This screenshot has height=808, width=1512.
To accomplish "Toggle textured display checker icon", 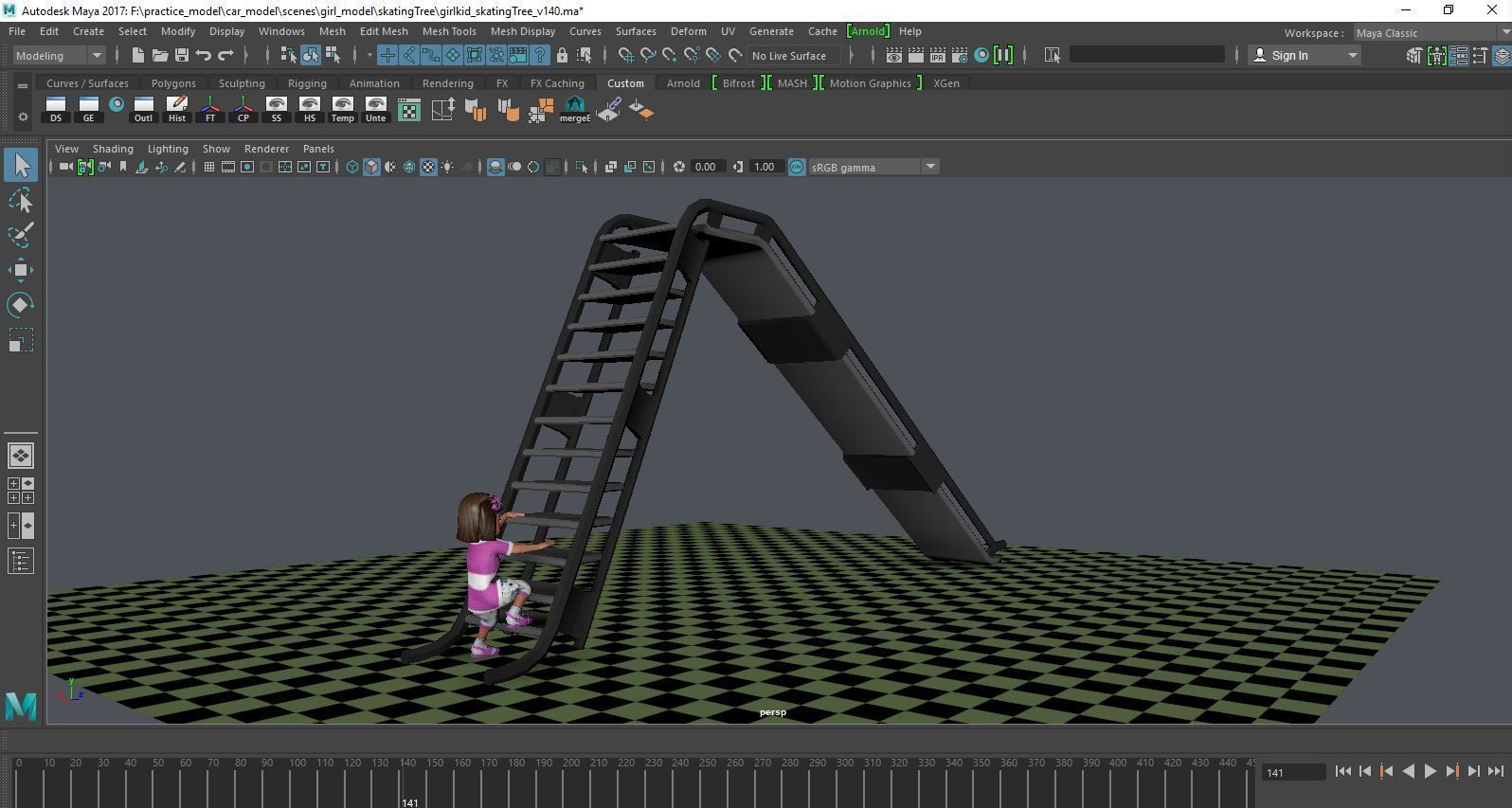I will pos(428,167).
